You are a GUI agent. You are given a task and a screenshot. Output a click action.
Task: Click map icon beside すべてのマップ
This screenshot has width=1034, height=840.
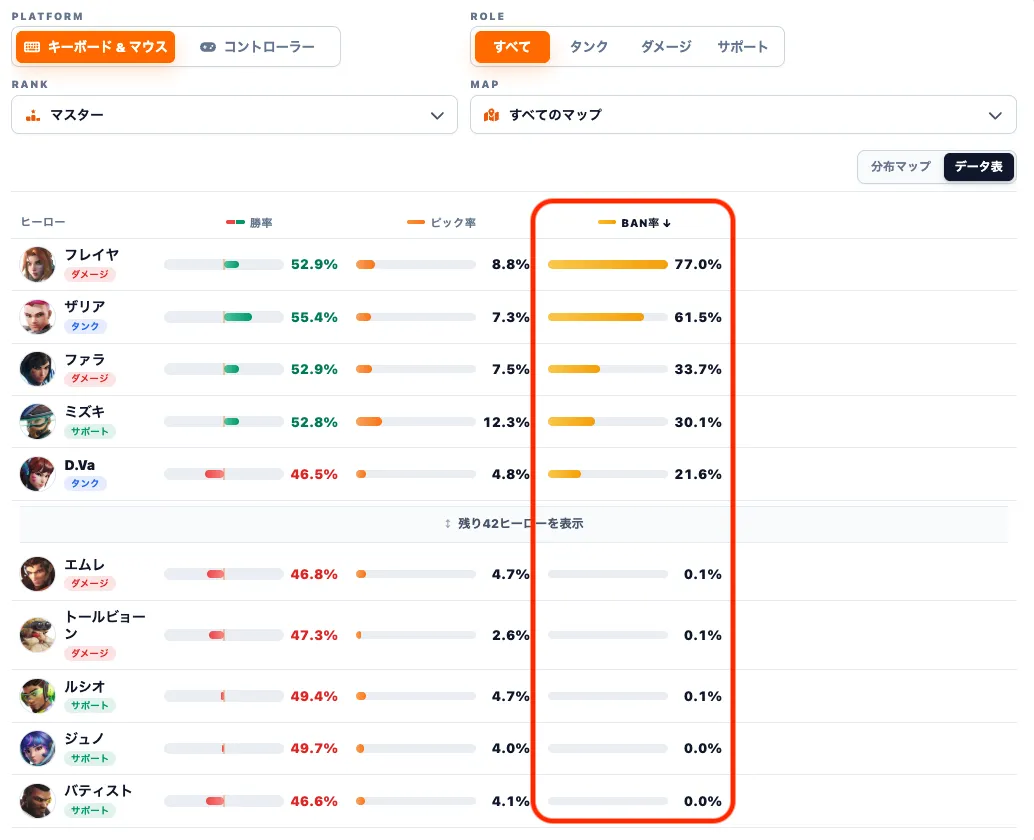coord(491,115)
